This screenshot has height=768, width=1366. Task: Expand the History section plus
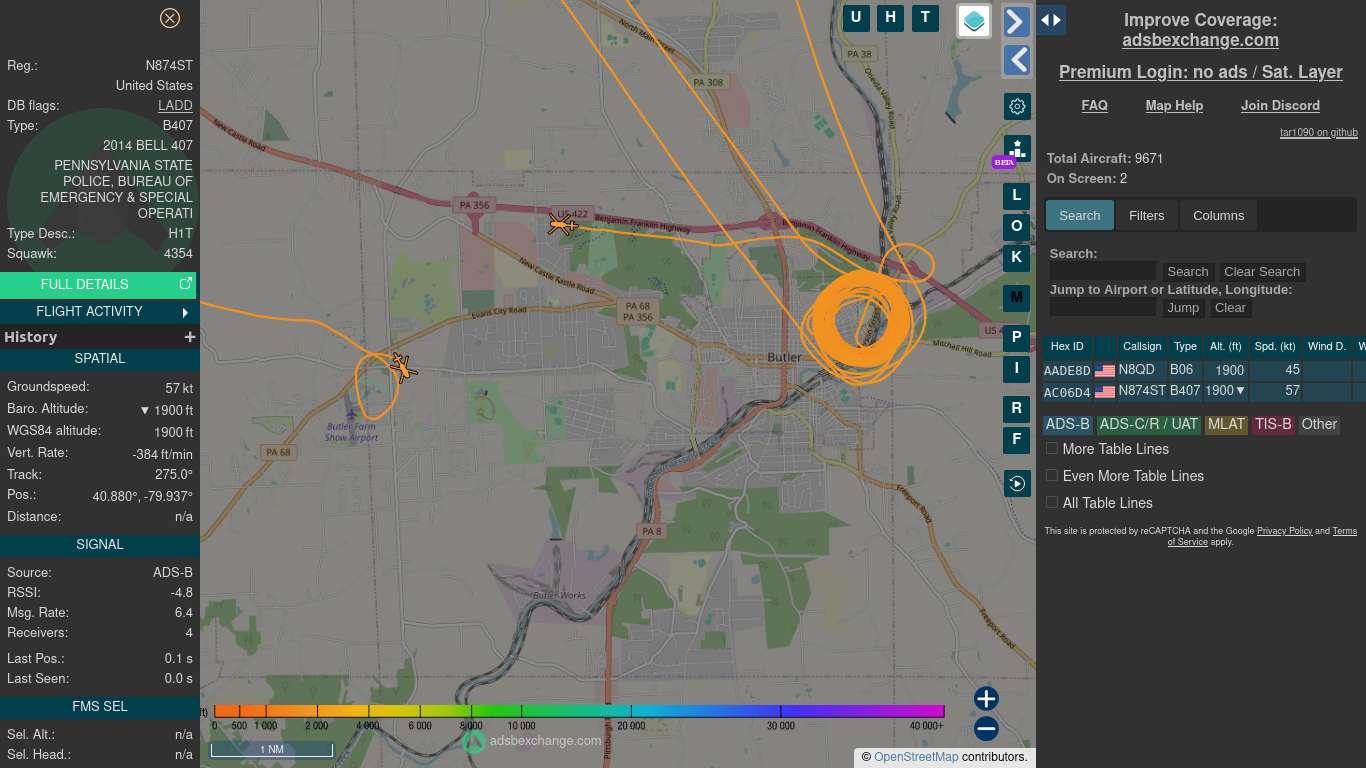(x=189, y=337)
